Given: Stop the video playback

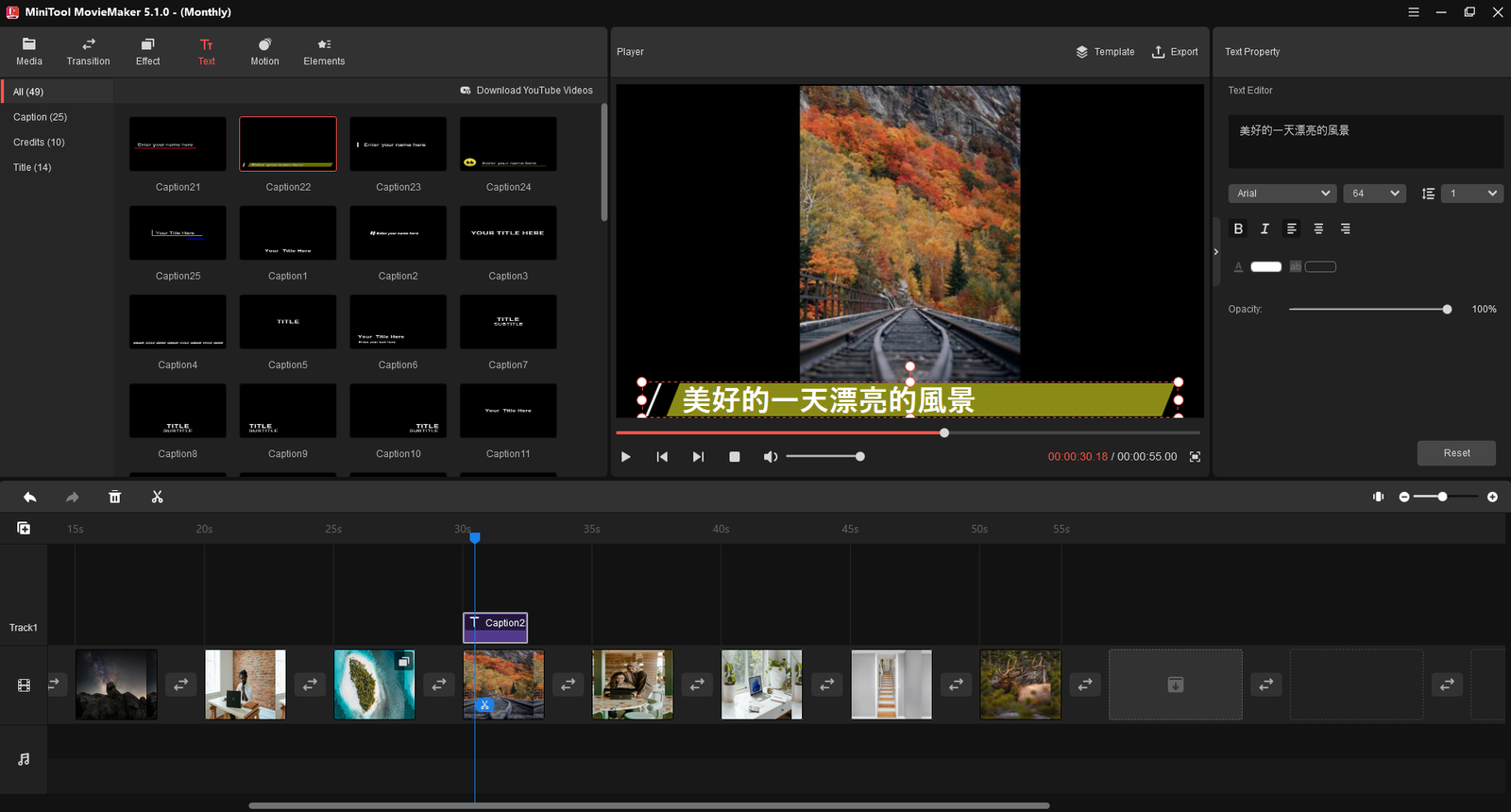Looking at the screenshot, I should pos(735,457).
